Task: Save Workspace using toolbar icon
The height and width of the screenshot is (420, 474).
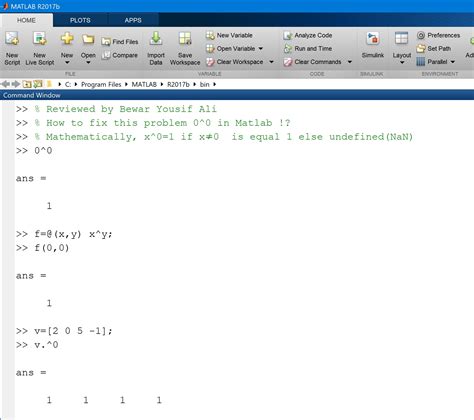Action: pyautogui.click(x=185, y=48)
